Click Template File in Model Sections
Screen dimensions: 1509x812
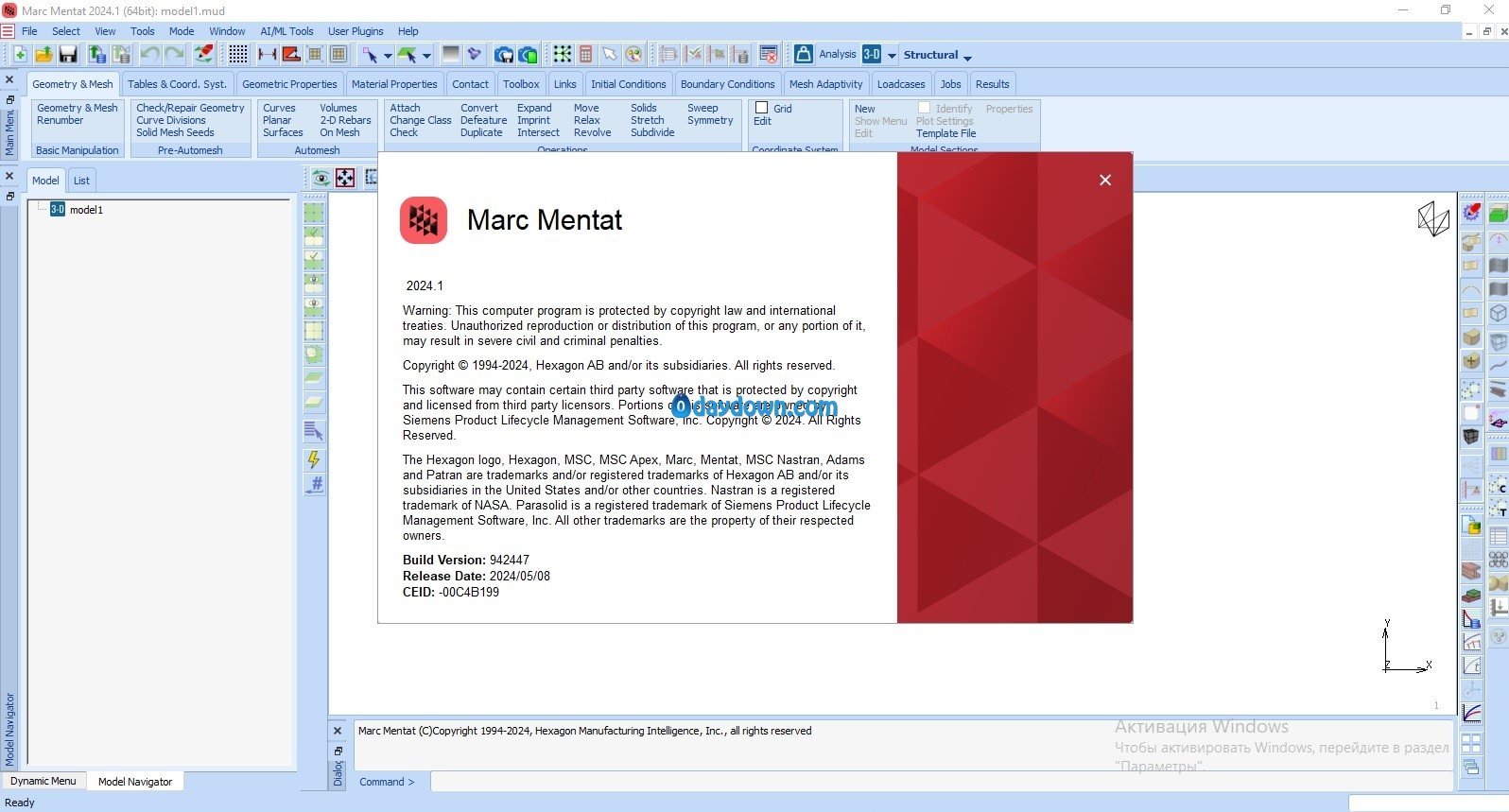(x=945, y=133)
